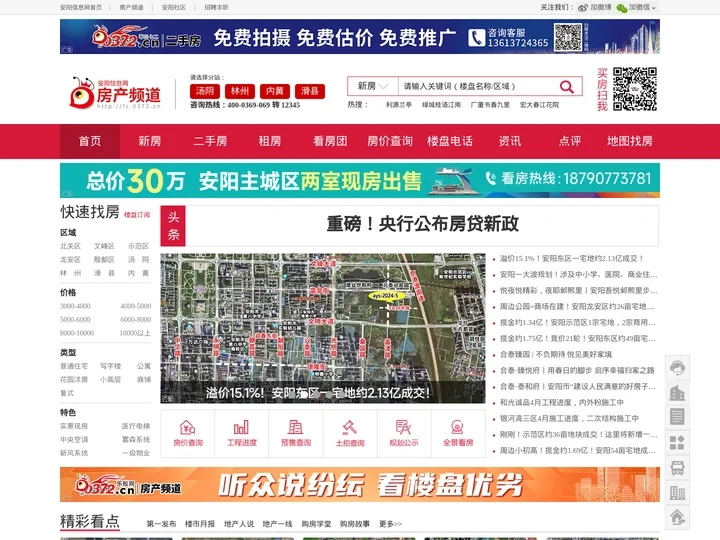This screenshot has height=540, width=720.
Task: Open hot search 利源兰亭
Action: click(x=399, y=105)
